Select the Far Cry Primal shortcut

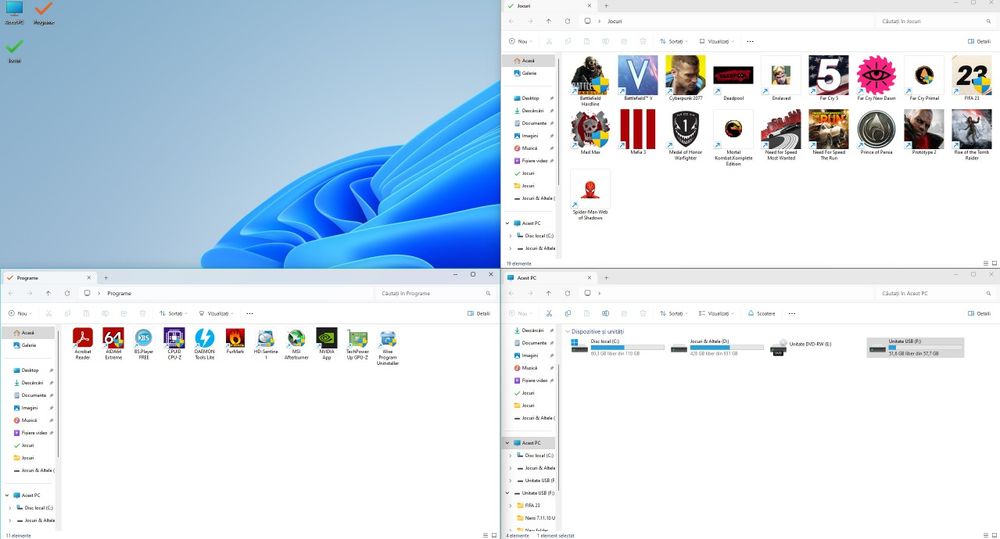[923, 78]
